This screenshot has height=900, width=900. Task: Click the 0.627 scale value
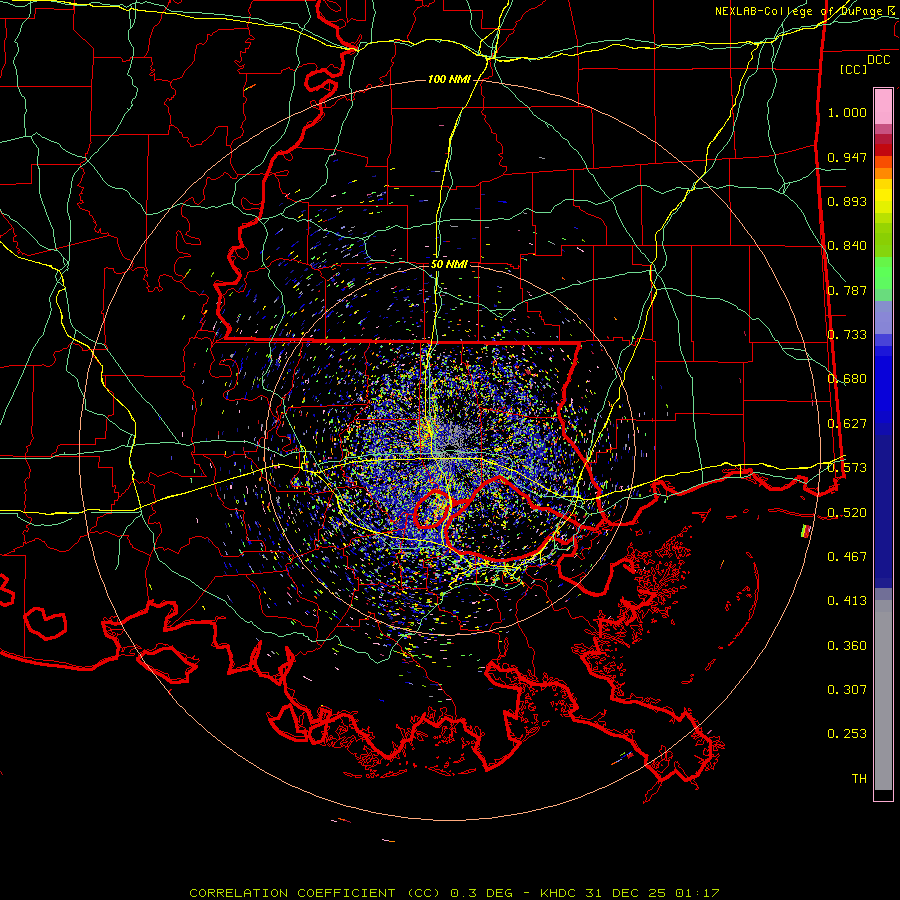pos(847,424)
